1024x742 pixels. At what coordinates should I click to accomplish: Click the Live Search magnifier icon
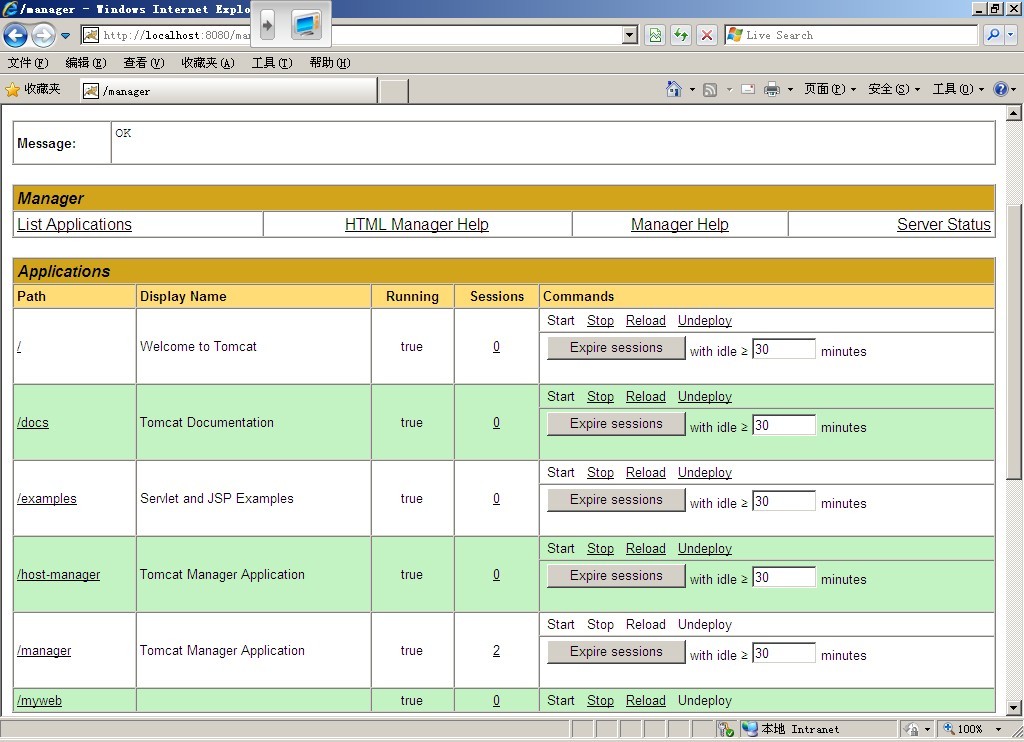(993, 35)
